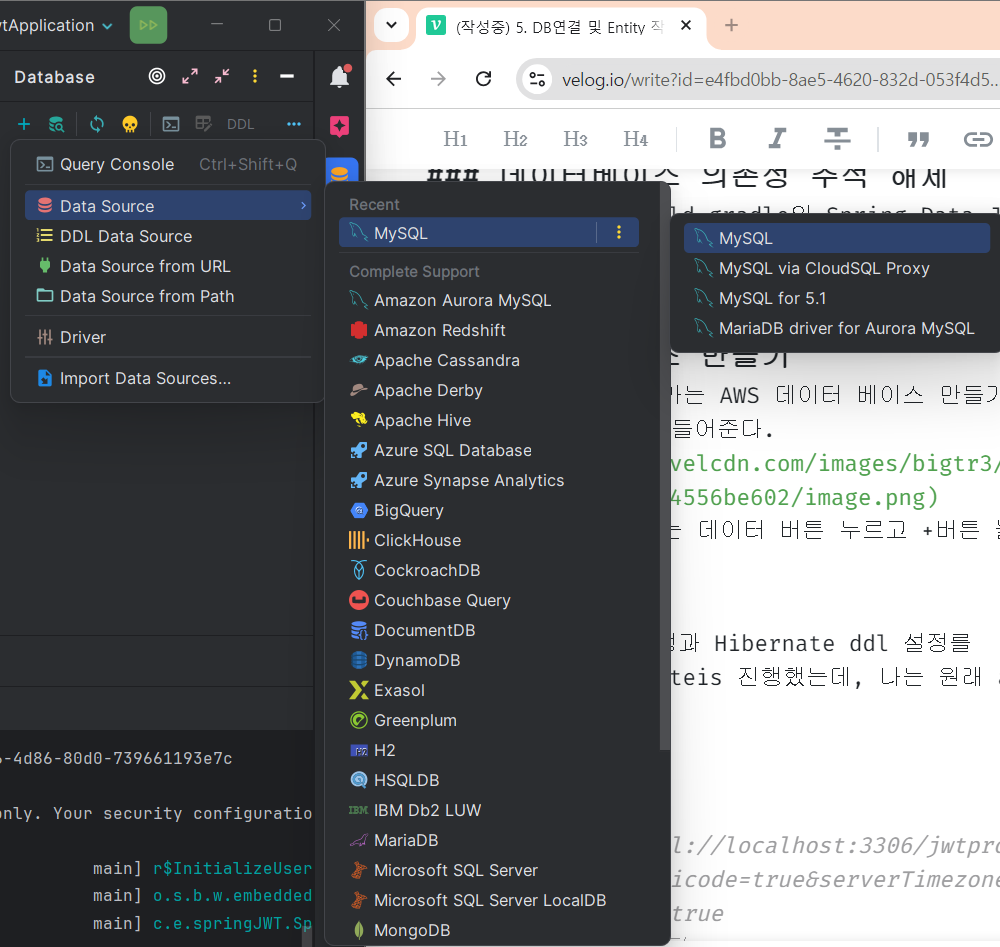Refresh the database with the sync icon
Screen dimensions: 1000x947
(x=97, y=124)
